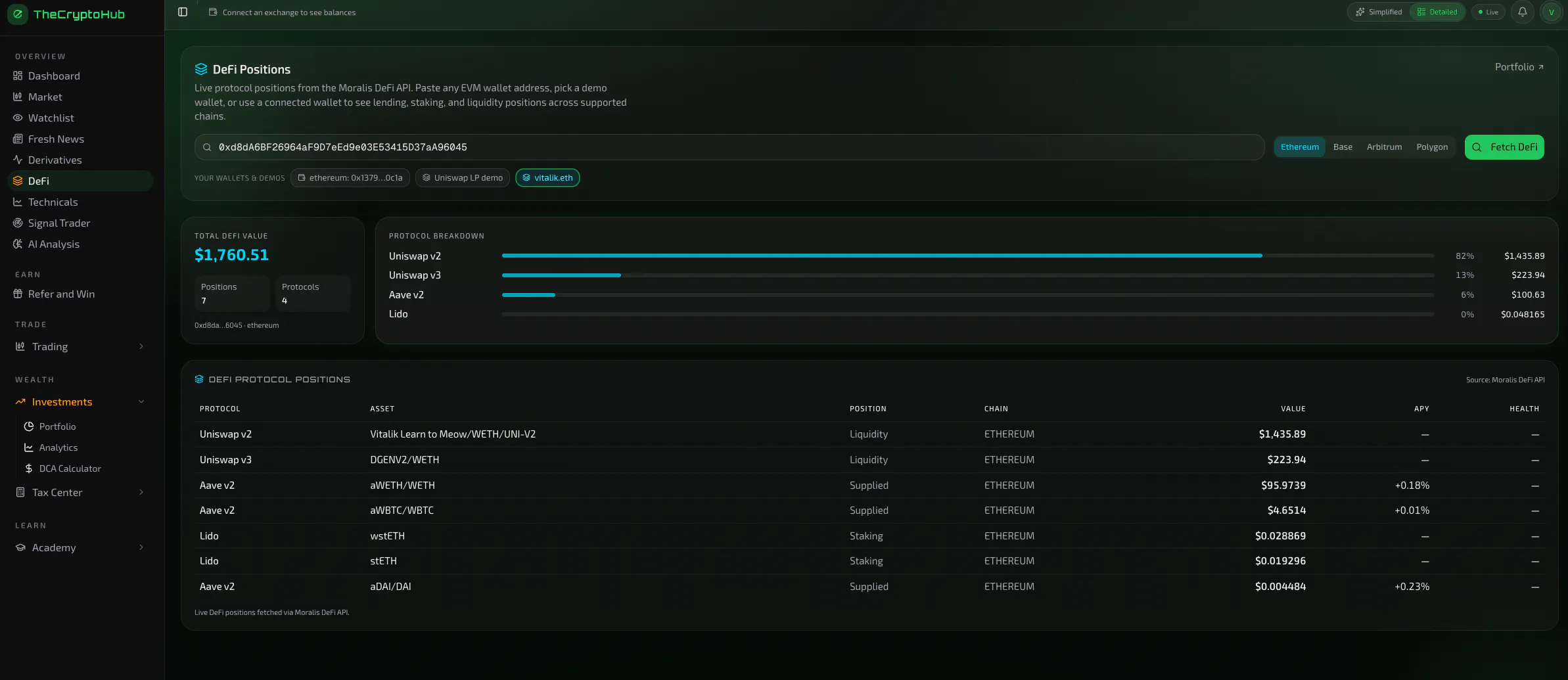This screenshot has width=1568, height=680.
Task: Expand the Trading submenu chevron
Action: [x=141, y=346]
